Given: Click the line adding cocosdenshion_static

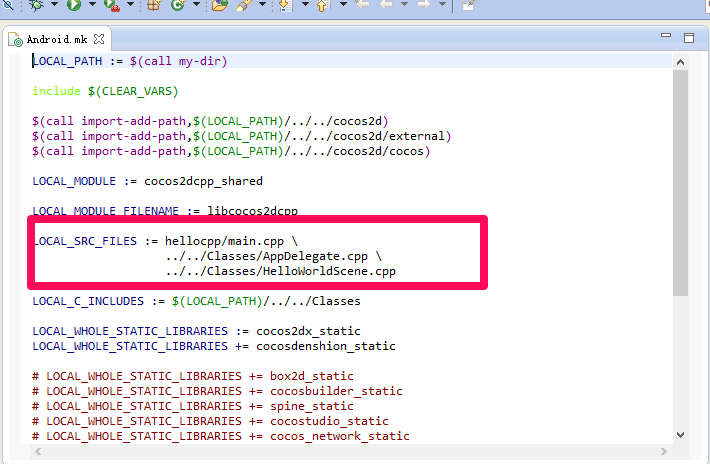Looking at the screenshot, I should click(x=214, y=346).
